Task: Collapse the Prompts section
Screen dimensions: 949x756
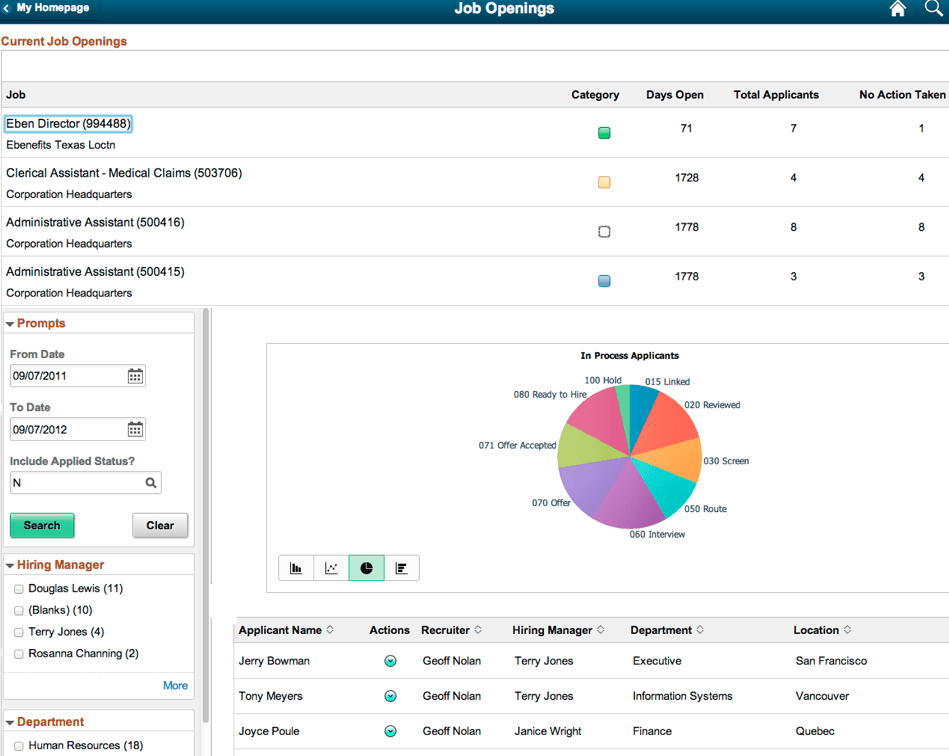Action: pyautogui.click(x=10, y=323)
